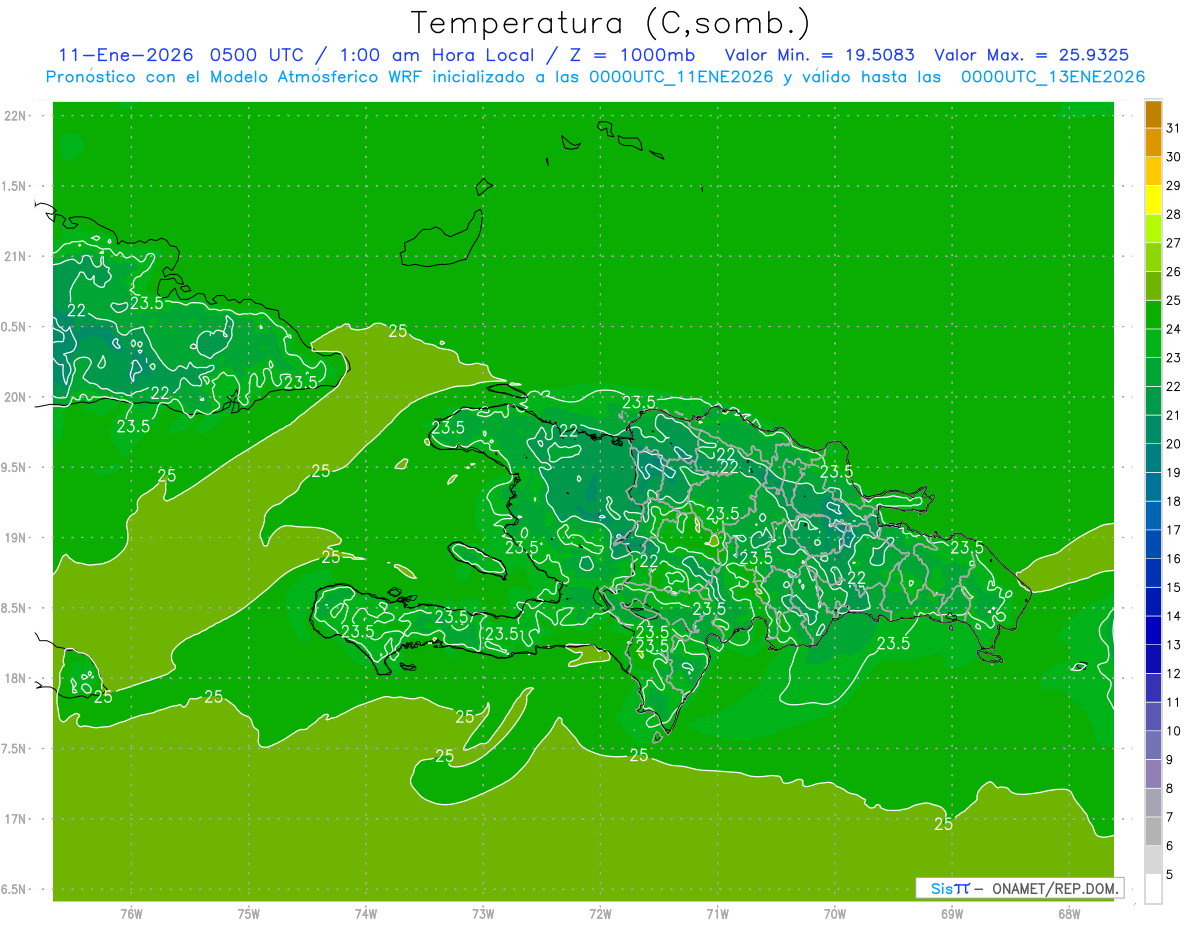Screen dimensions: 1200x927
Task: Select the legend value label 24
Action: click(1174, 329)
